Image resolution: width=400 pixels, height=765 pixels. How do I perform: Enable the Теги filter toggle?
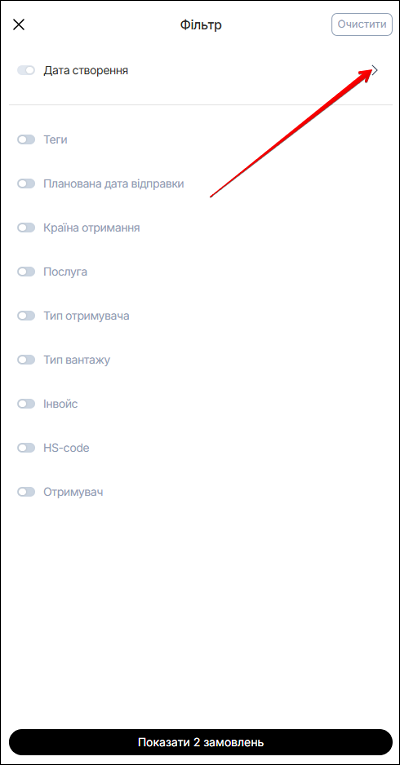[x=26, y=140]
